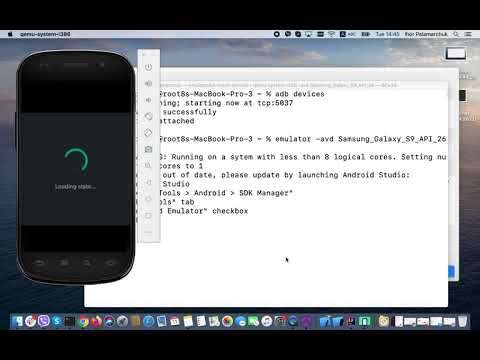Viewport: 480px width, 360px height.
Task: Open Notification Center from the menu bar
Action: 468,34
